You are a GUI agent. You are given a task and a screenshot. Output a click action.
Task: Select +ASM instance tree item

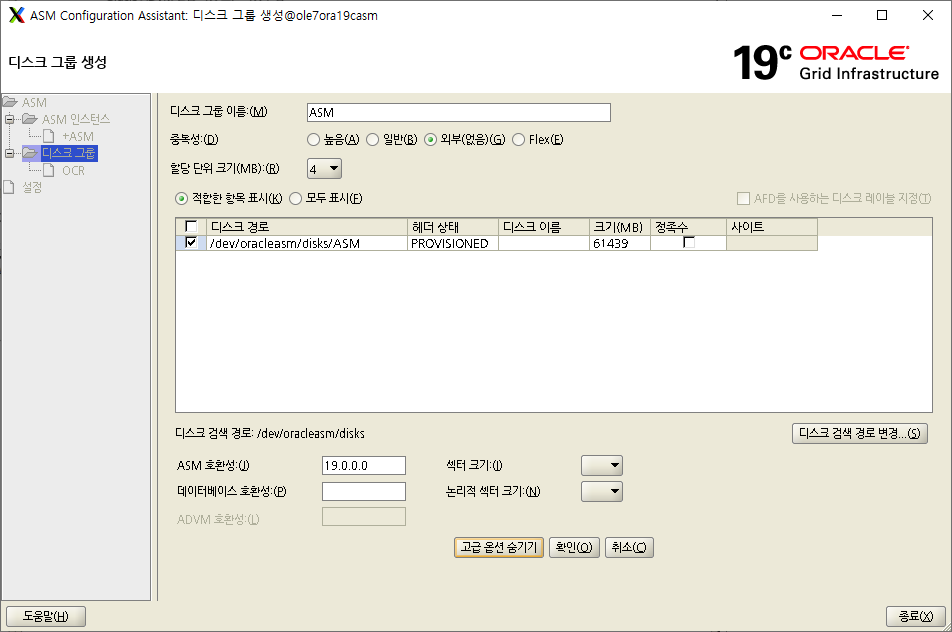tap(78, 136)
